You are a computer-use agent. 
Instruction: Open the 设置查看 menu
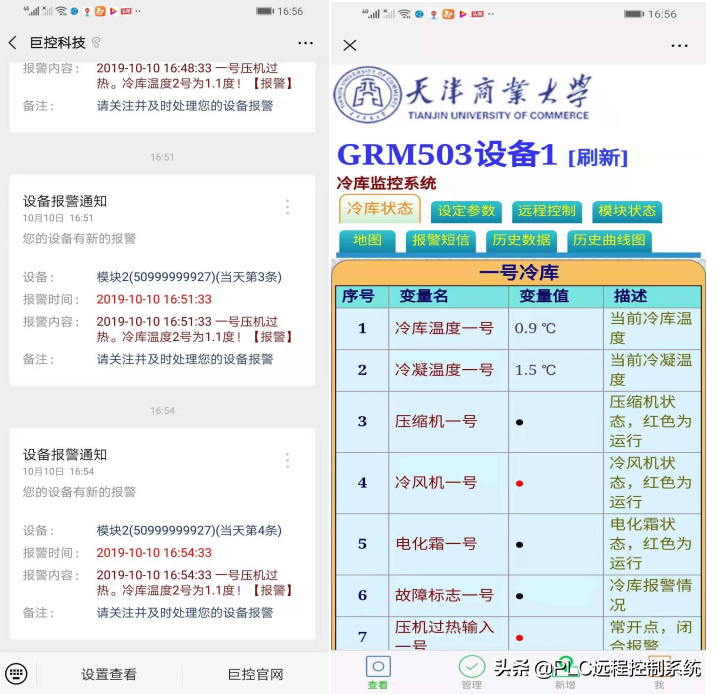pos(109,674)
